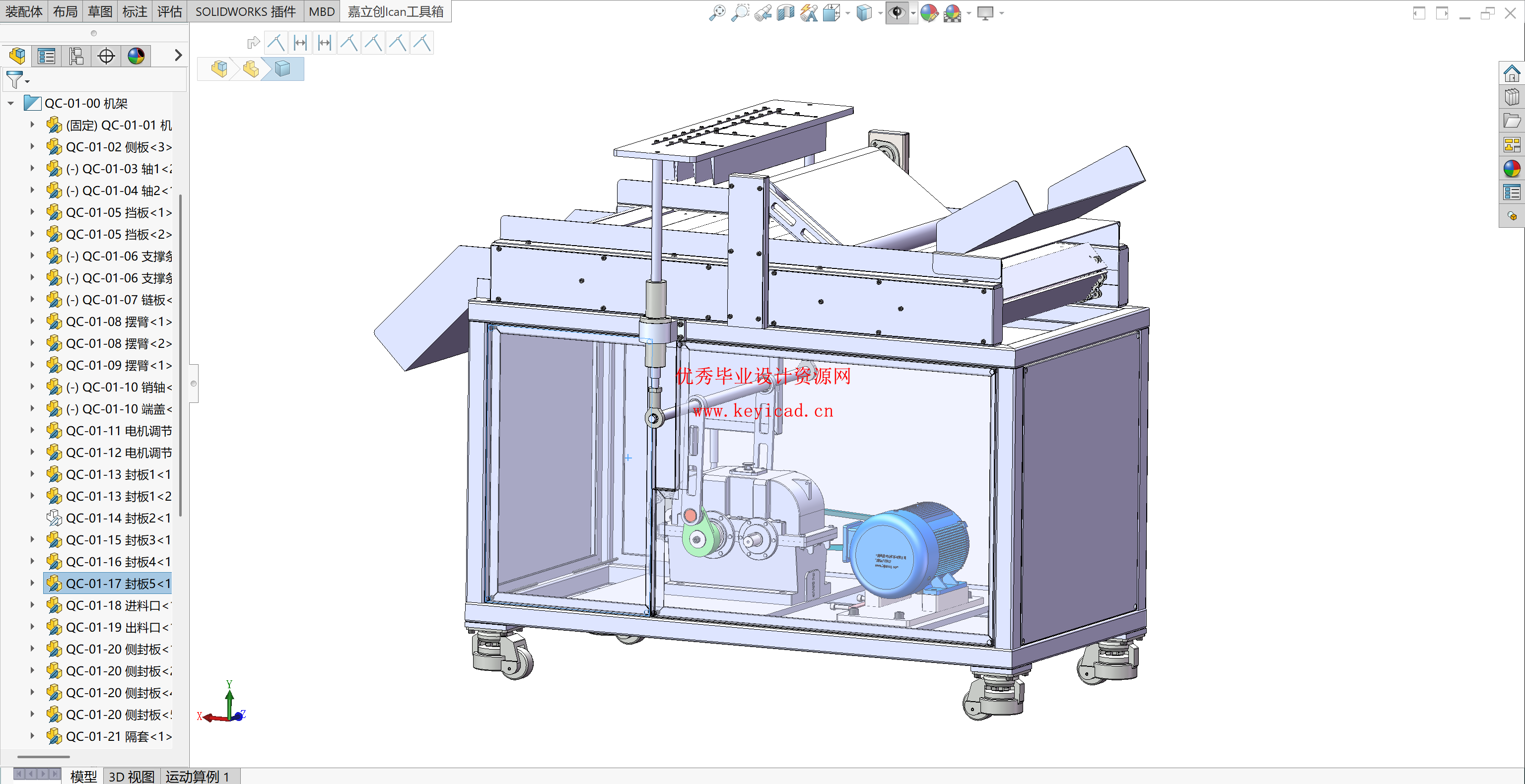
Task: Collapse the QC-01-00 机架 root node
Action: tap(10, 104)
